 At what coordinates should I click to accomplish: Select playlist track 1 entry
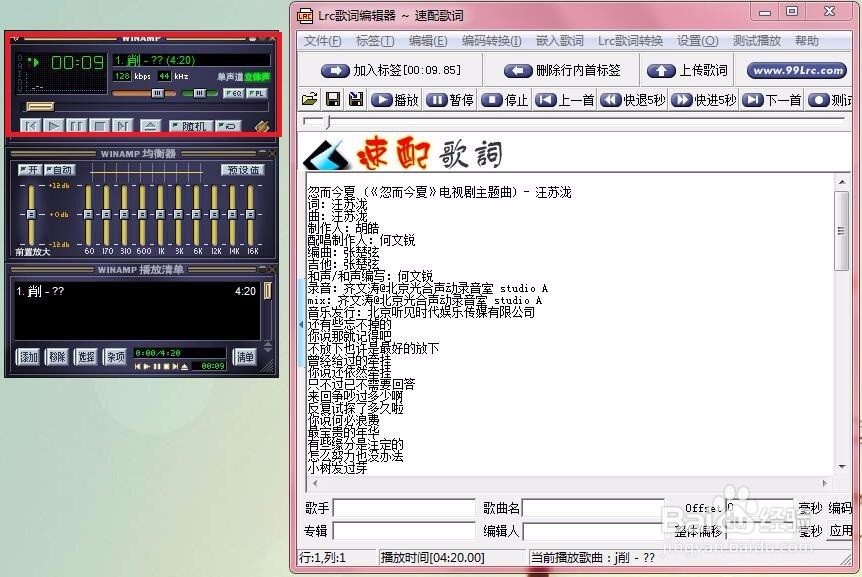(x=136, y=291)
